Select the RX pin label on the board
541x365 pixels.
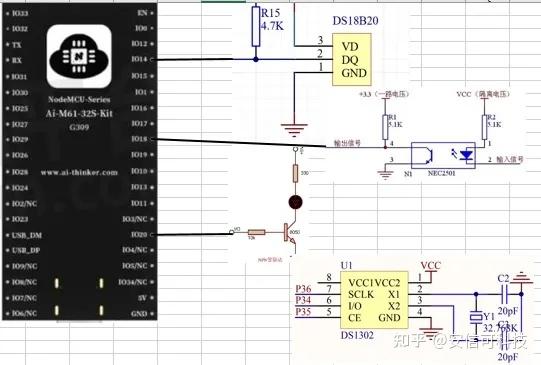[x=17, y=60]
